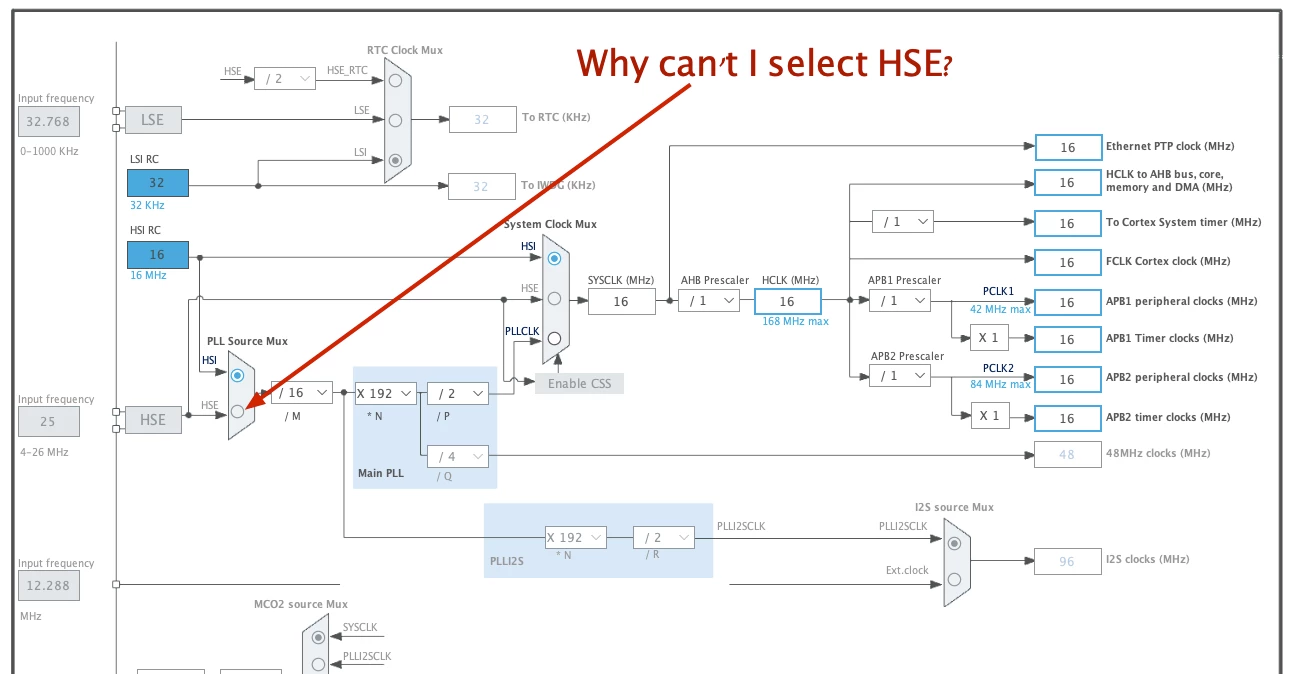This screenshot has width=1289, height=674.
Task: Click the 'MCO2 source Mux' label
Action: point(301,604)
